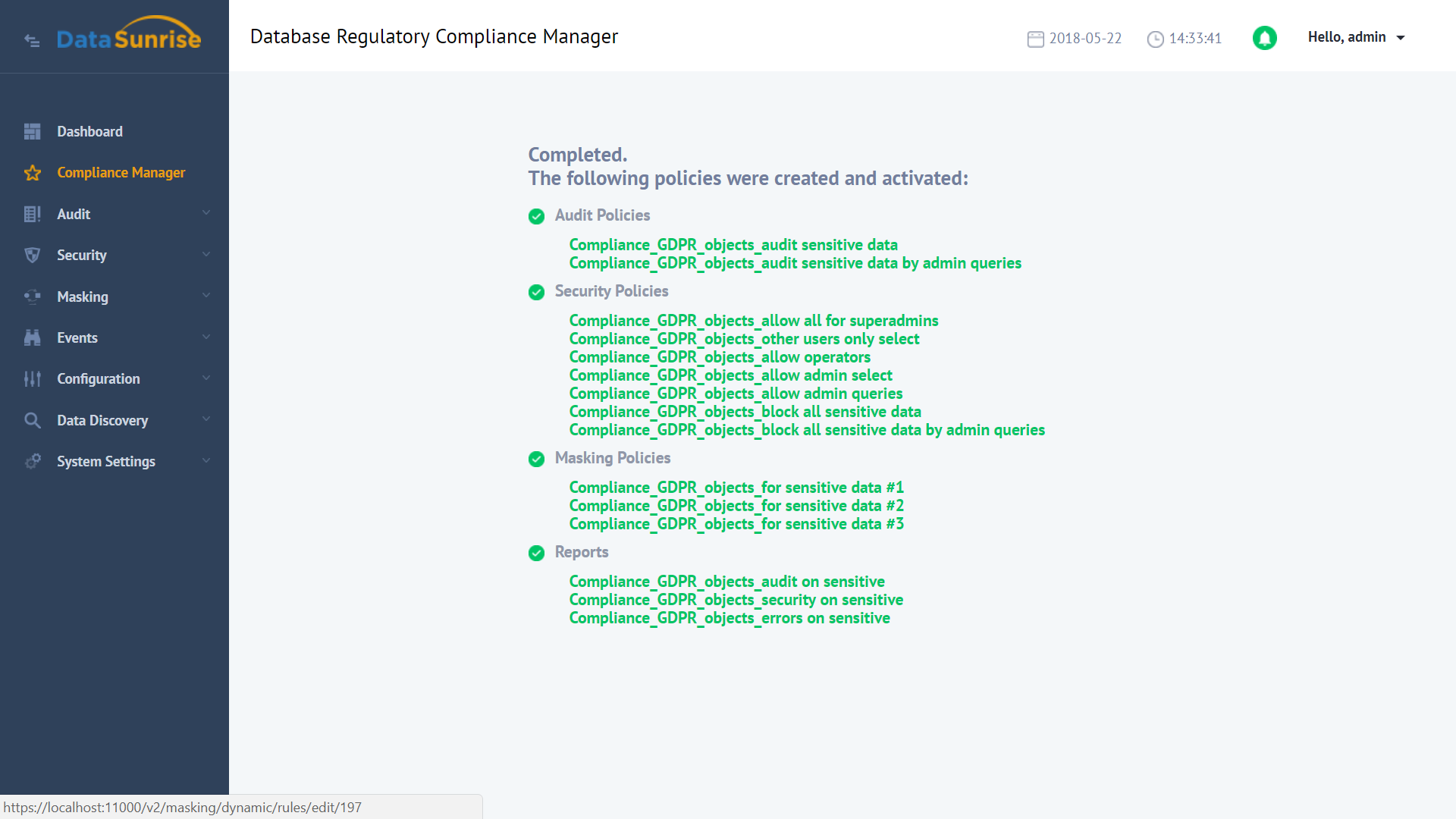Expand the Configuration menu chevron
The image size is (1456, 819).
coord(206,378)
